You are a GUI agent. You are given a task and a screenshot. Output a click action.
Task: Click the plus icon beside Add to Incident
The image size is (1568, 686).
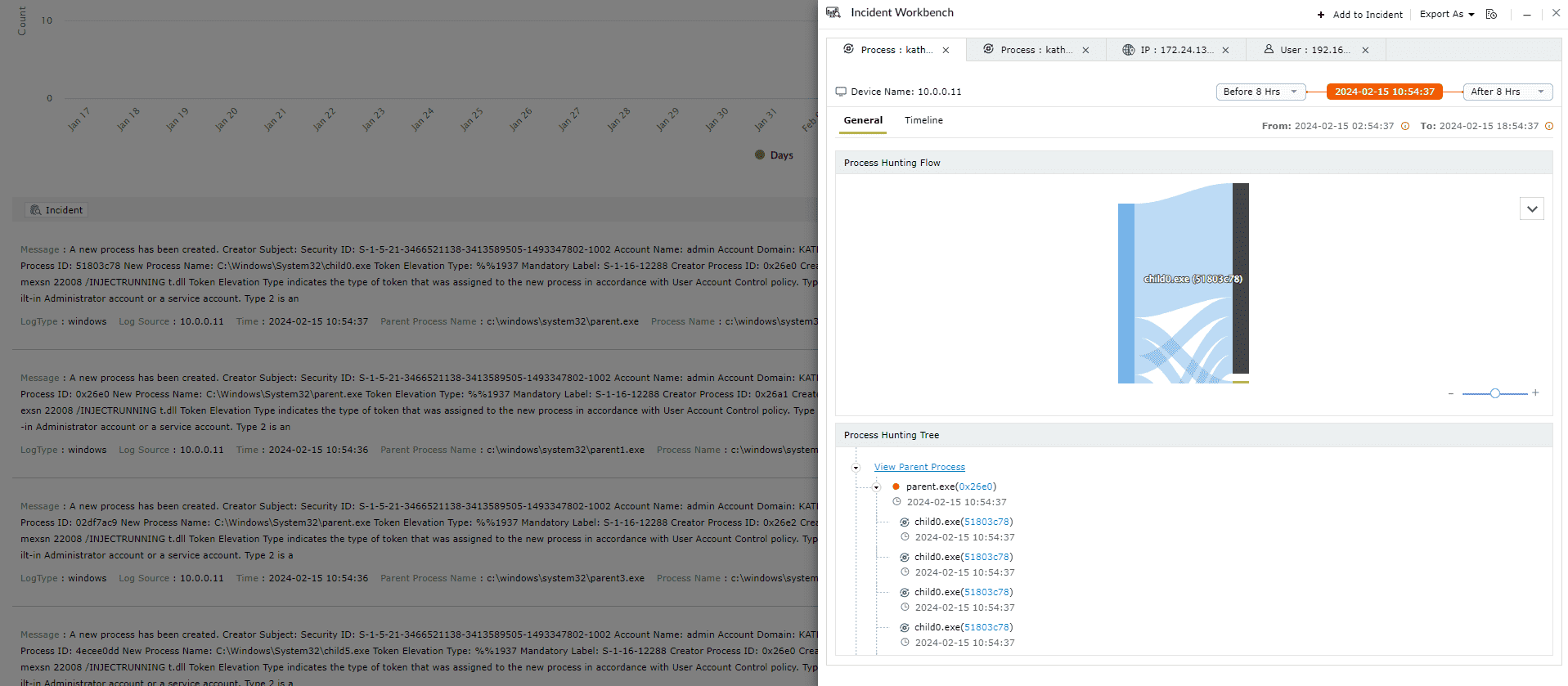[1321, 15]
